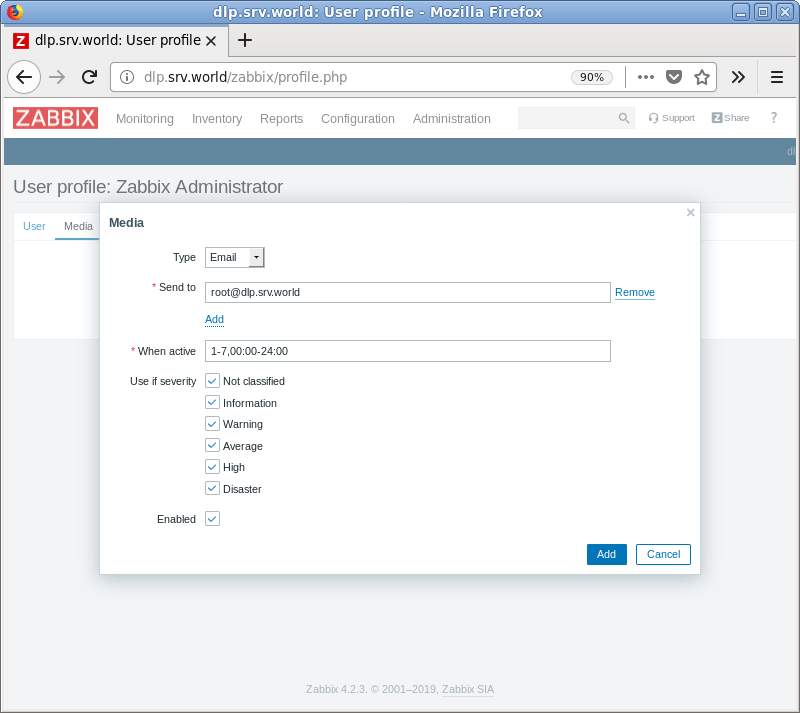800x713 pixels.
Task: Close the dlp.srv.world User profile tab
Action: click(x=211, y=41)
